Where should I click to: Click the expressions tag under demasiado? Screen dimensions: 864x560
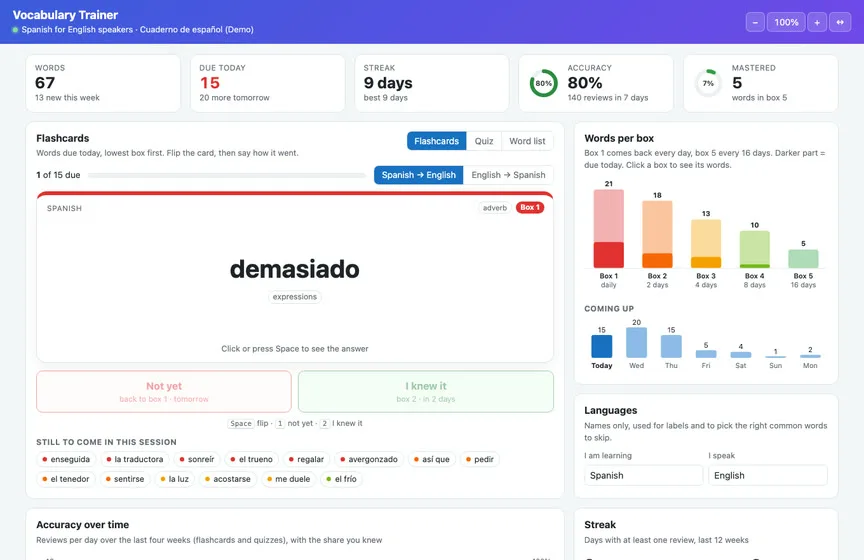click(295, 297)
